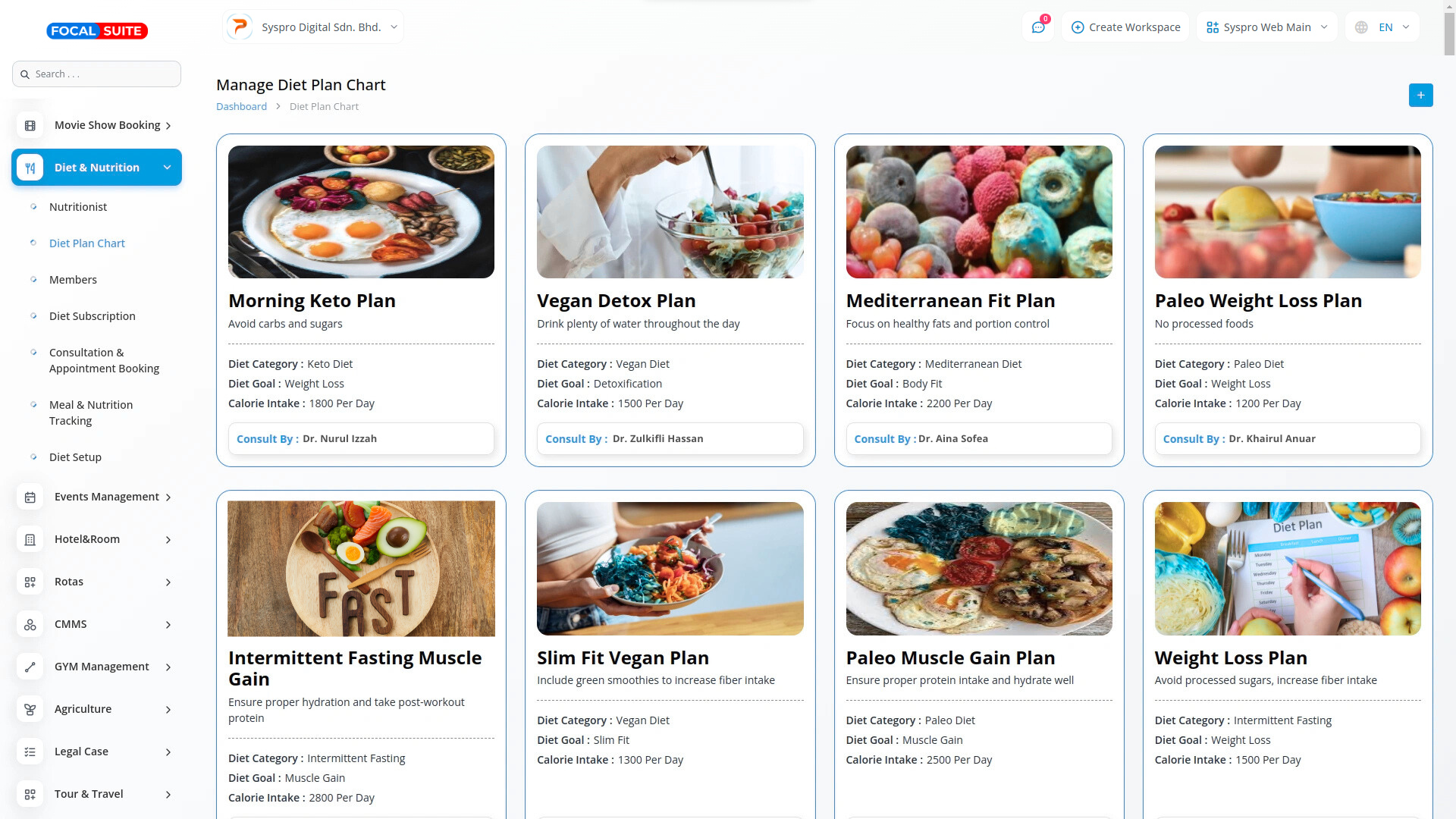Viewport: 1456px width, 819px height.
Task: Click the globe language icon
Action: pyautogui.click(x=1361, y=27)
